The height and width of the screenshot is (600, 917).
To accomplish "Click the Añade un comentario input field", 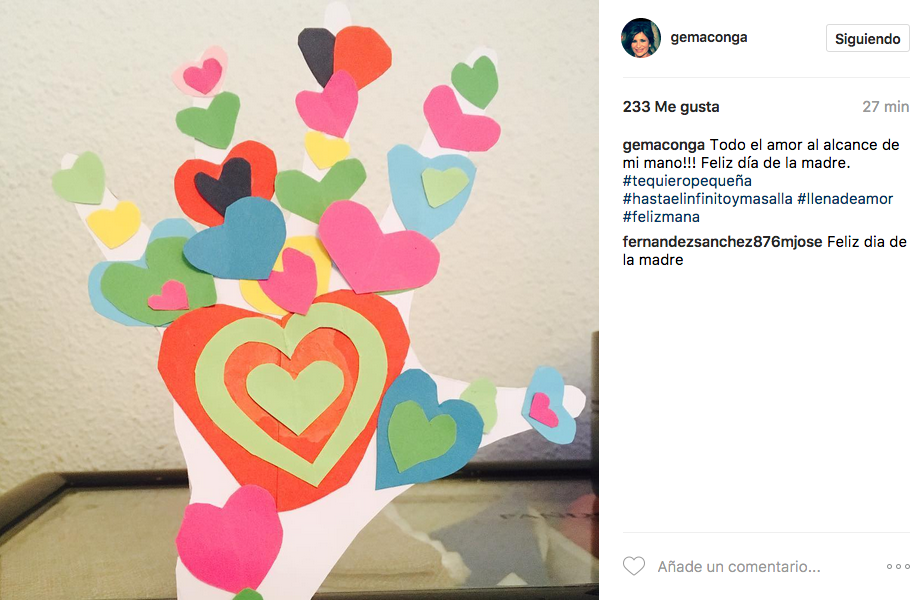I will [x=739, y=567].
